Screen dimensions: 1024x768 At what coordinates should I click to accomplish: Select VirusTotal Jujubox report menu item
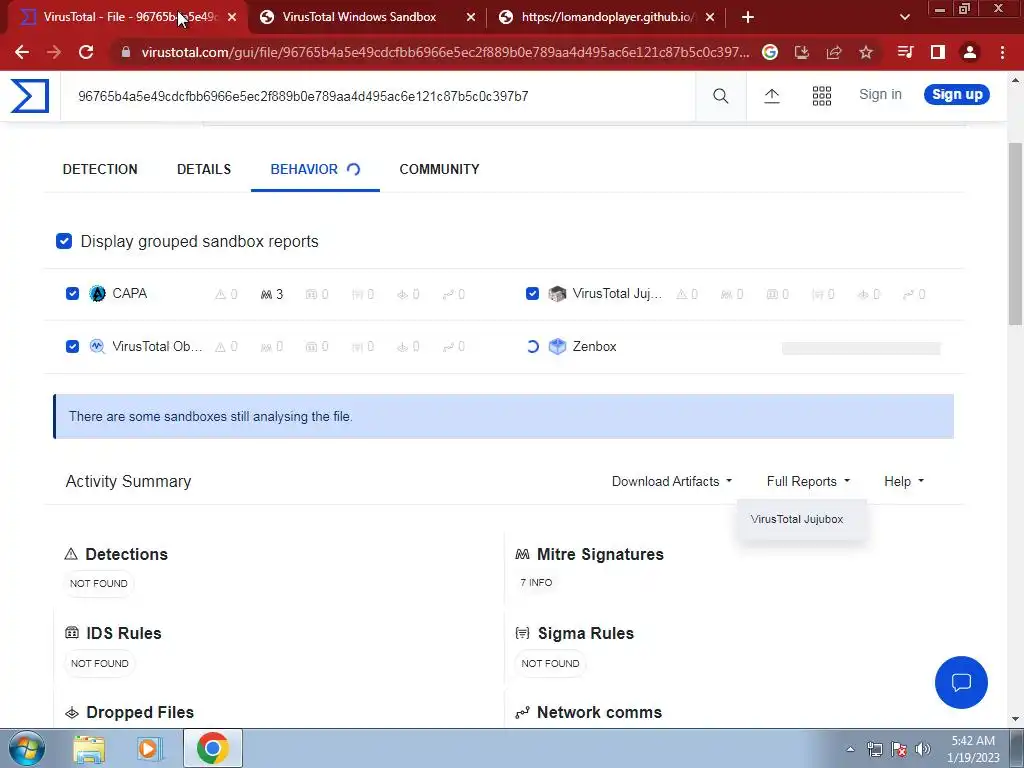click(797, 519)
